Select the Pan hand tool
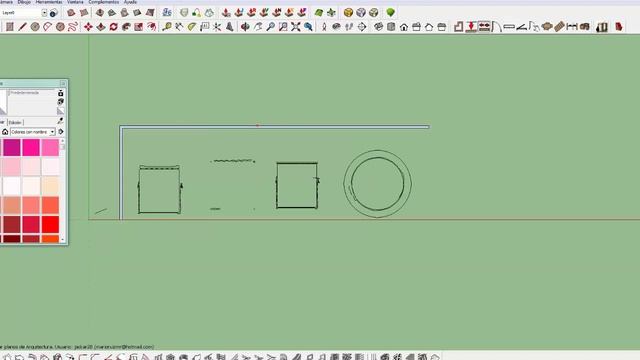 [x=258, y=27]
